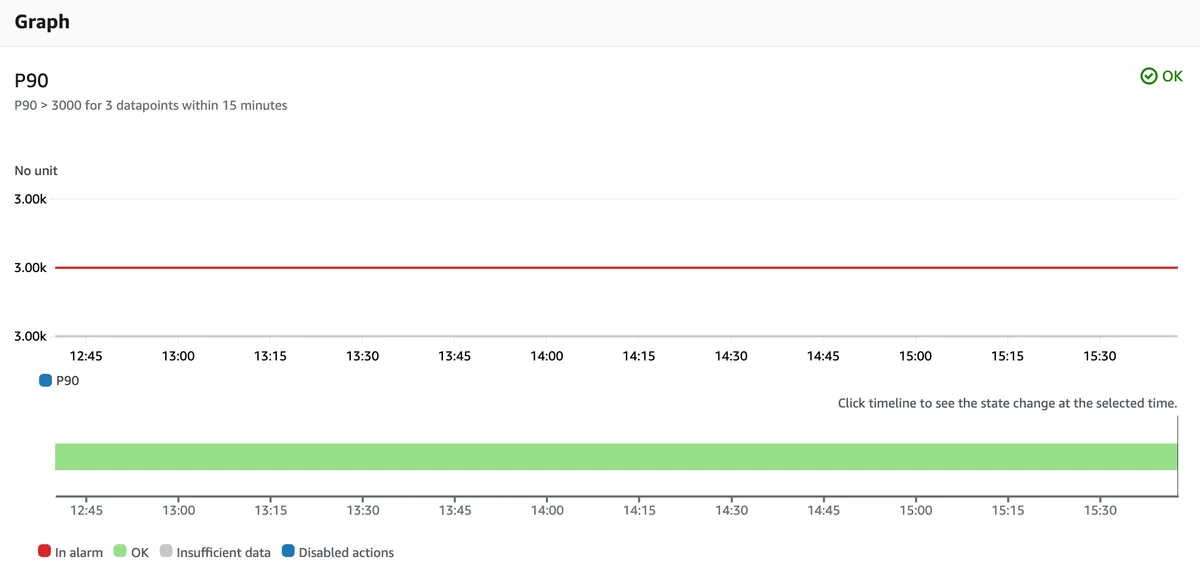Select the green OK swatch in bottom legend
This screenshot has width=1200, height=573.
click(120, 551)
